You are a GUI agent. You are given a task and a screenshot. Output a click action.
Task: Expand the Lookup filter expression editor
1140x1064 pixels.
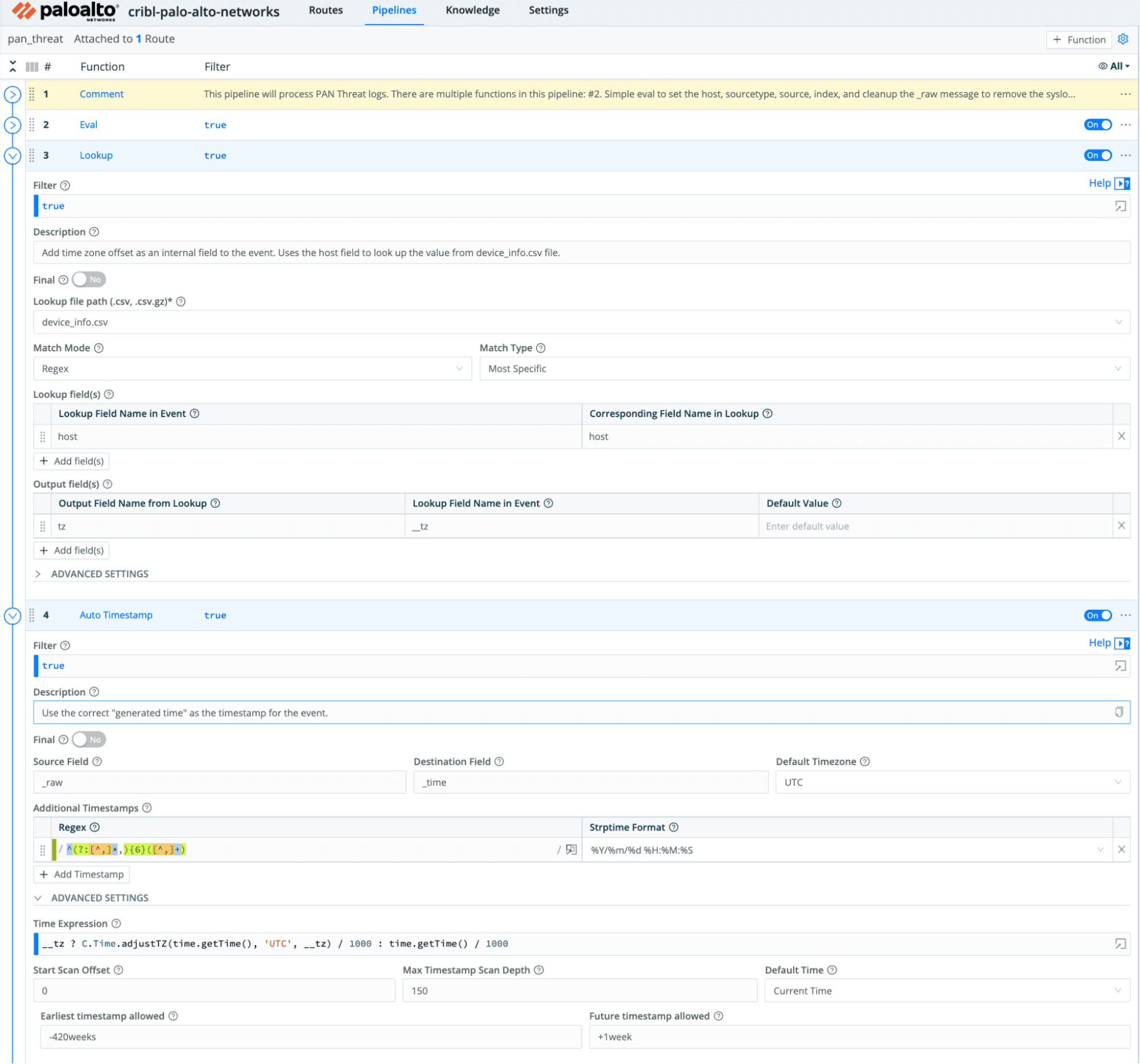pos(1120,206)
